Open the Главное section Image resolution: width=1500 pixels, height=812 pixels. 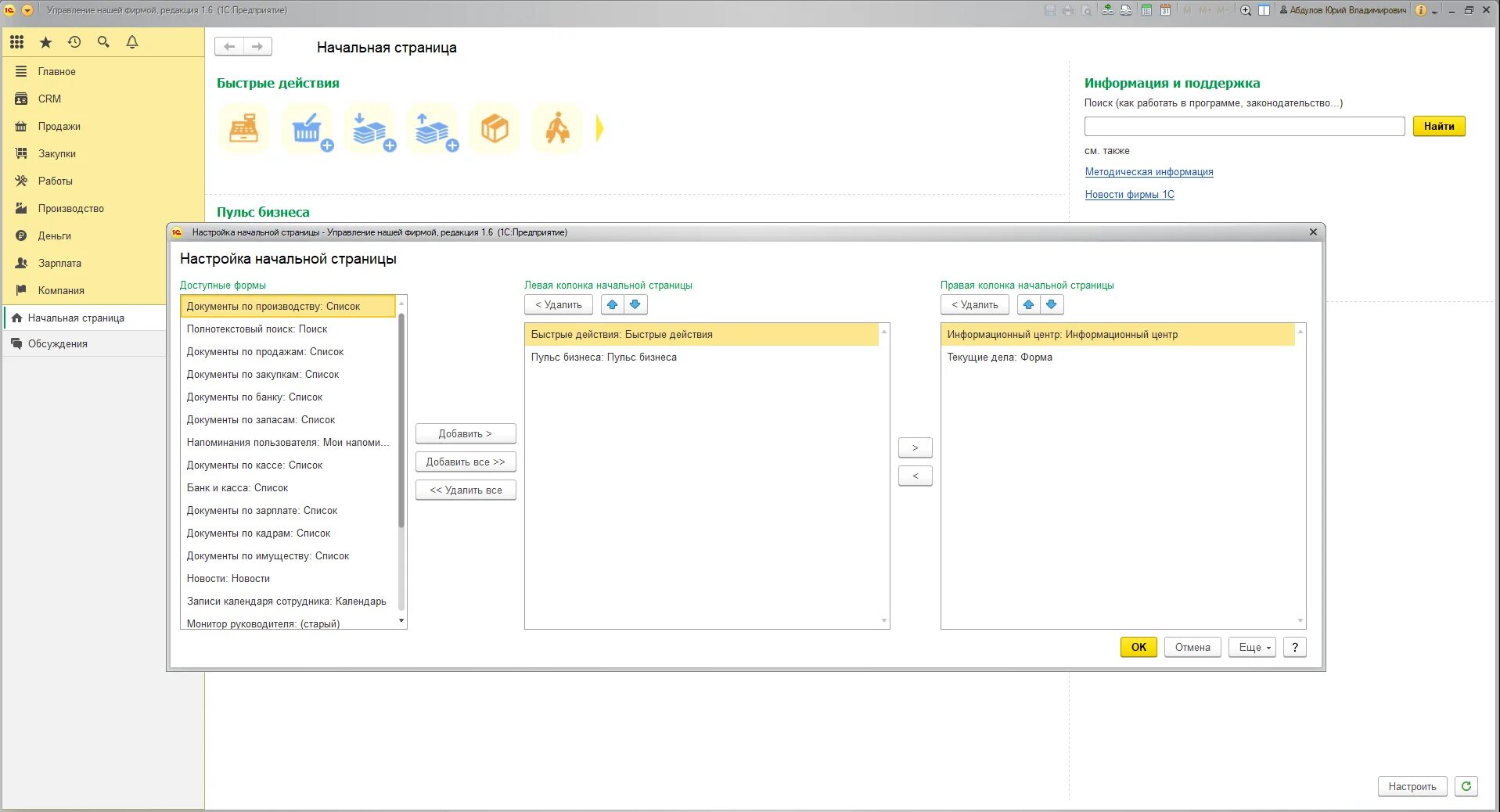[103, 71]
